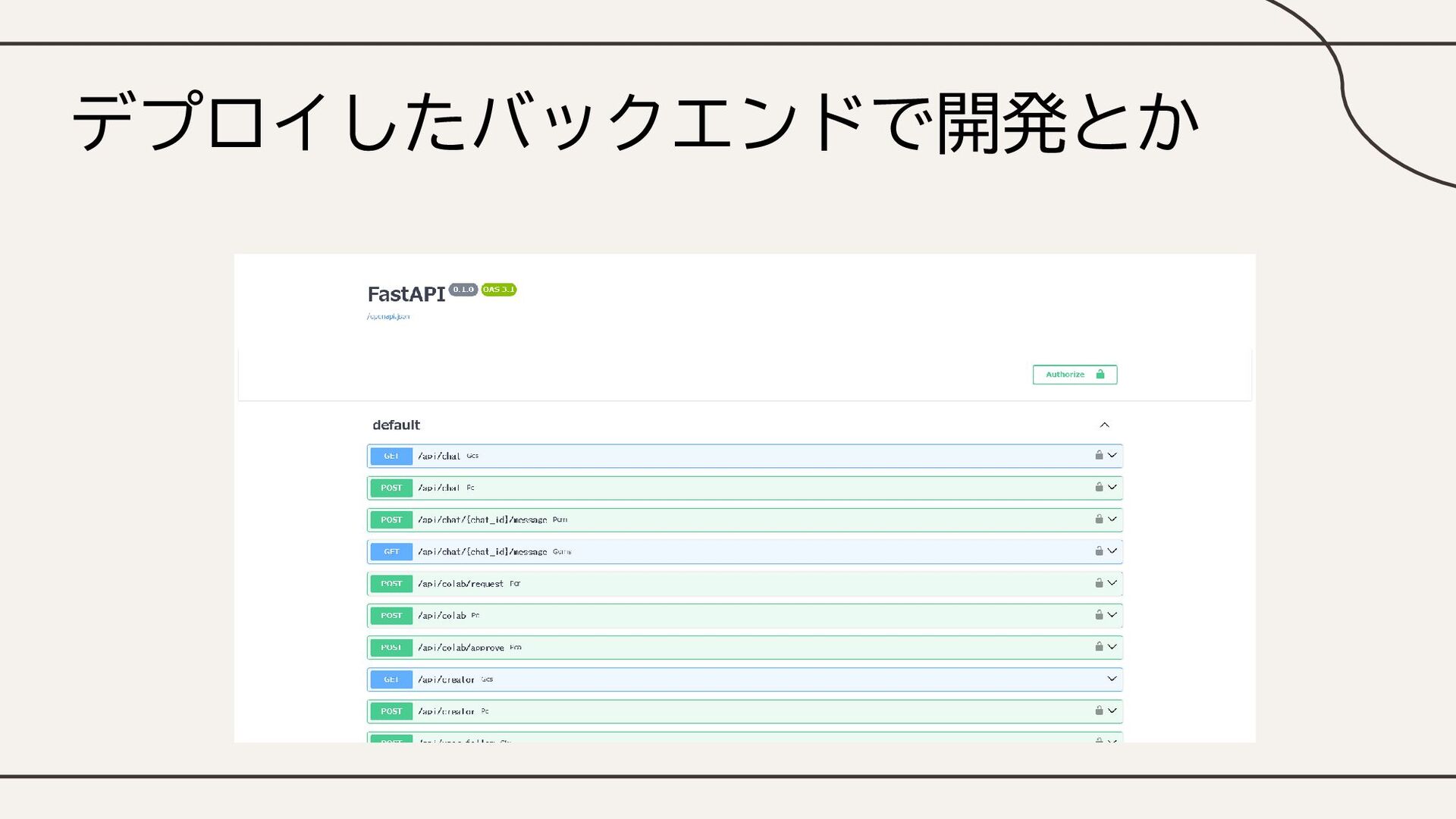Open the POST /api/creator endpoint path
1456x819 pixels.
tap(446, 711)
